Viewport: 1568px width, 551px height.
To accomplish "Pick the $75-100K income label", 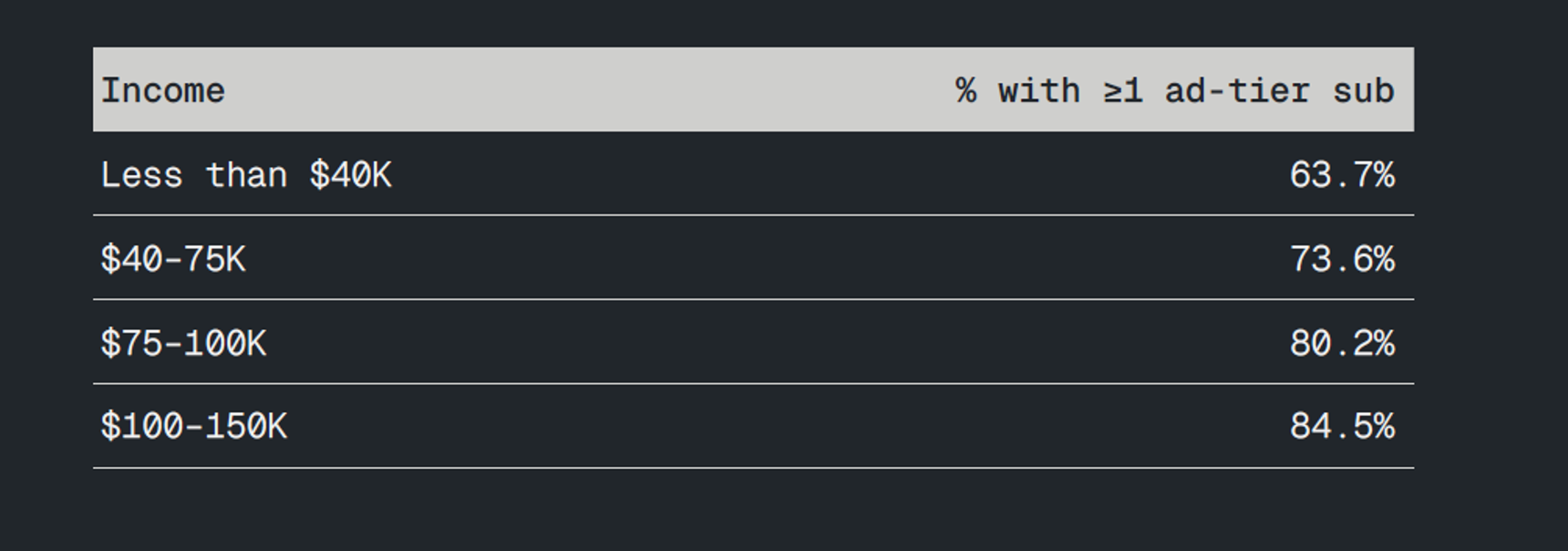I will pos(183,343).
